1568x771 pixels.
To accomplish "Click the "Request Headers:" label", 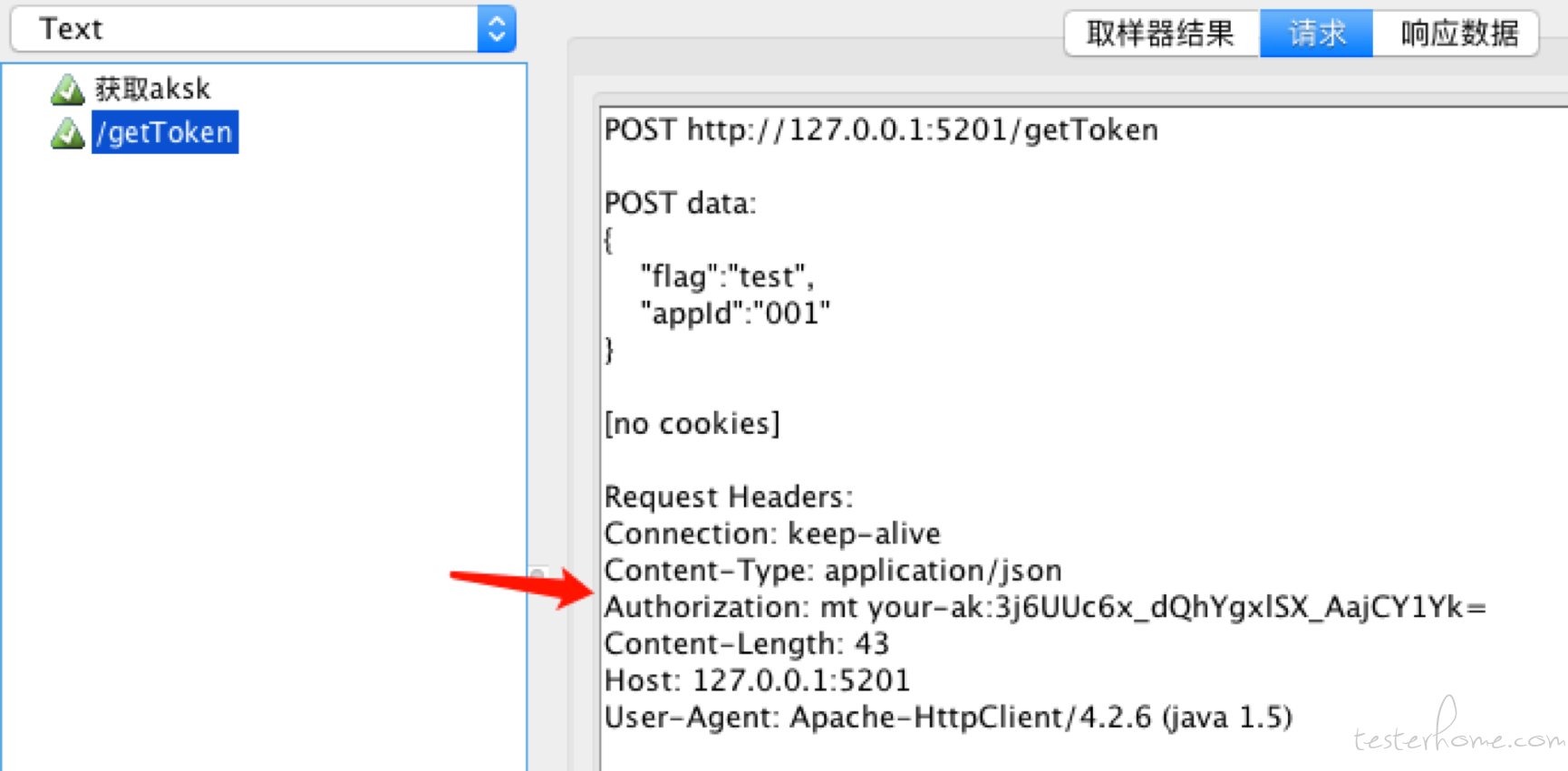I will pos(729,496).
